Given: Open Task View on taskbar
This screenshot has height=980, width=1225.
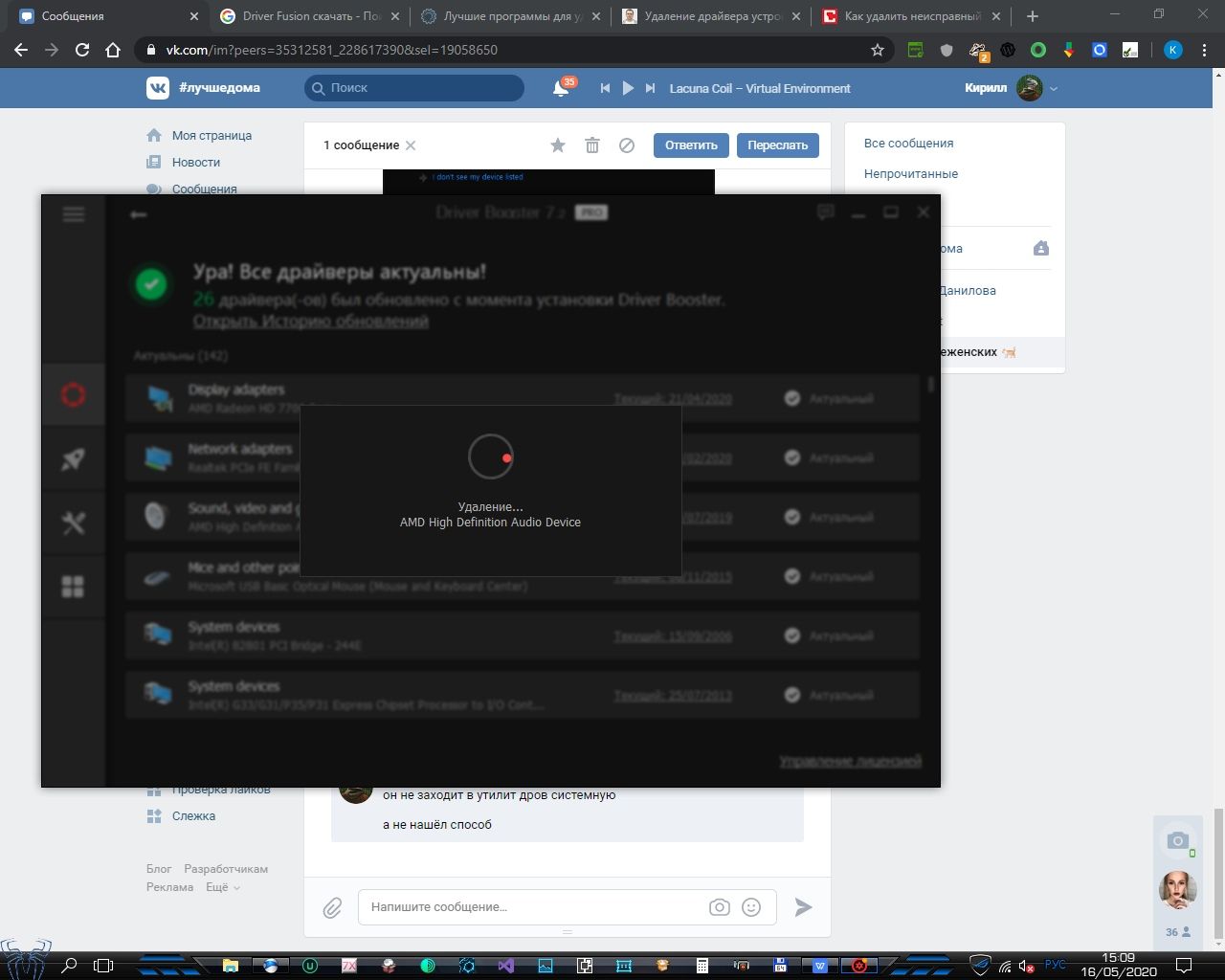Looking at the screenshot, I should point(102,966).
